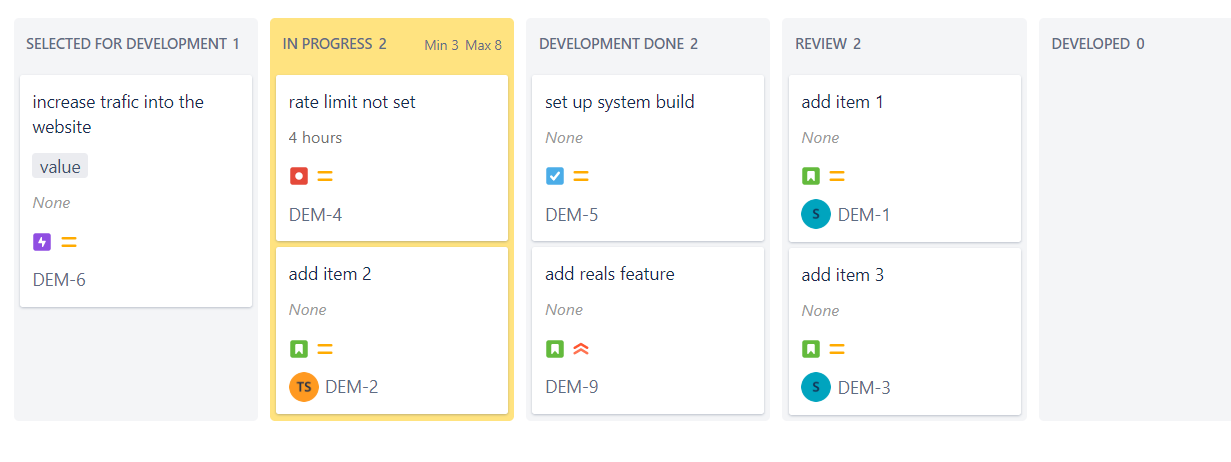This screenshot has height=462, width=1231.
Task: Open the 'add item 2' card title
Action: [330, 274]
